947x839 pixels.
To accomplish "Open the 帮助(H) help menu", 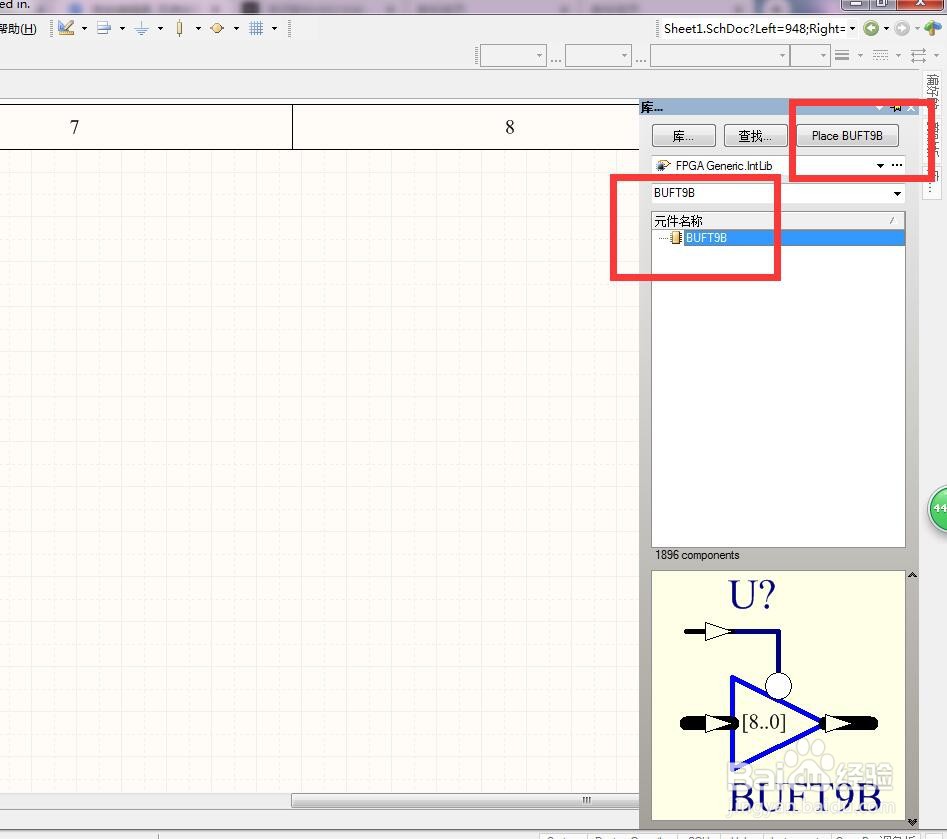I will 18,28.
